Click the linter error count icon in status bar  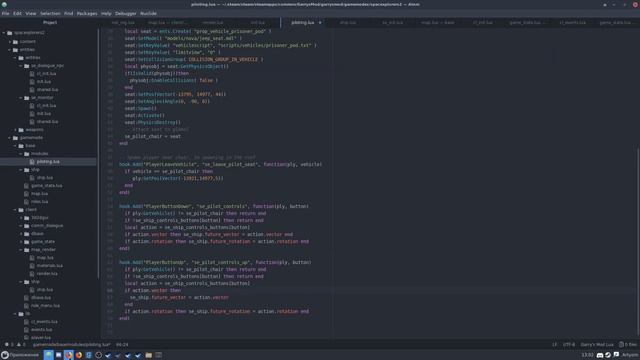pos(7,344)
